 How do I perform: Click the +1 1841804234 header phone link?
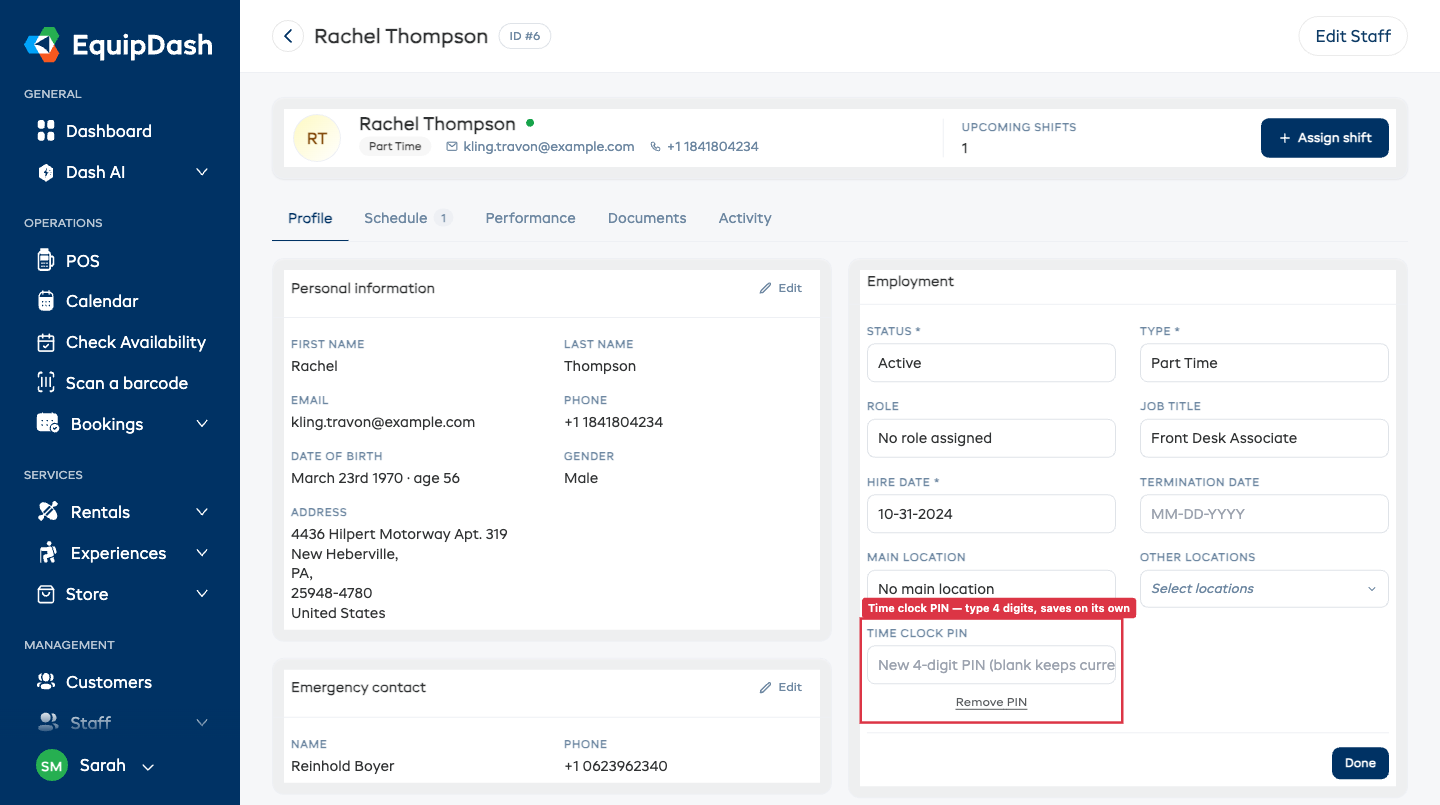713,147
